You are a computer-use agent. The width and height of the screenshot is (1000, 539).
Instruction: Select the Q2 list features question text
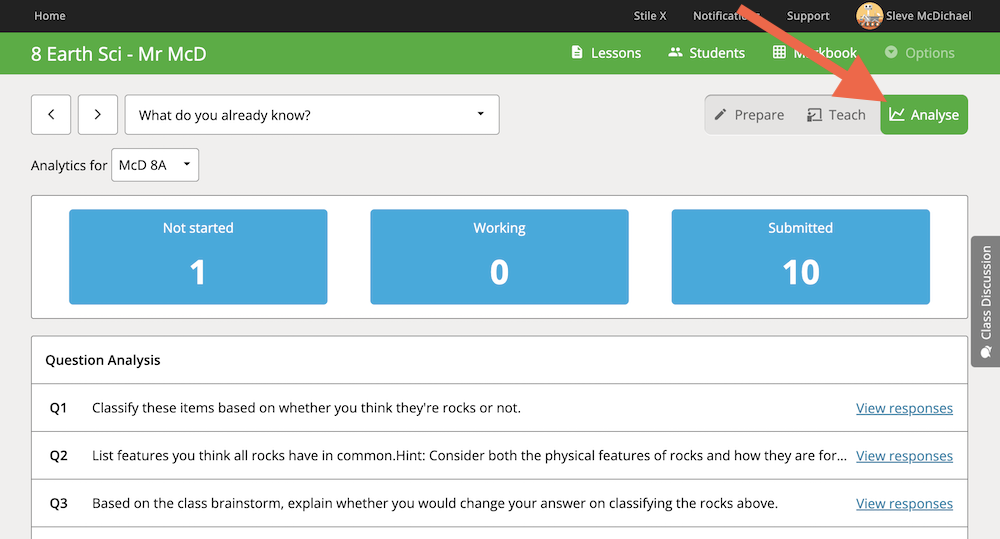coord(469,456)
